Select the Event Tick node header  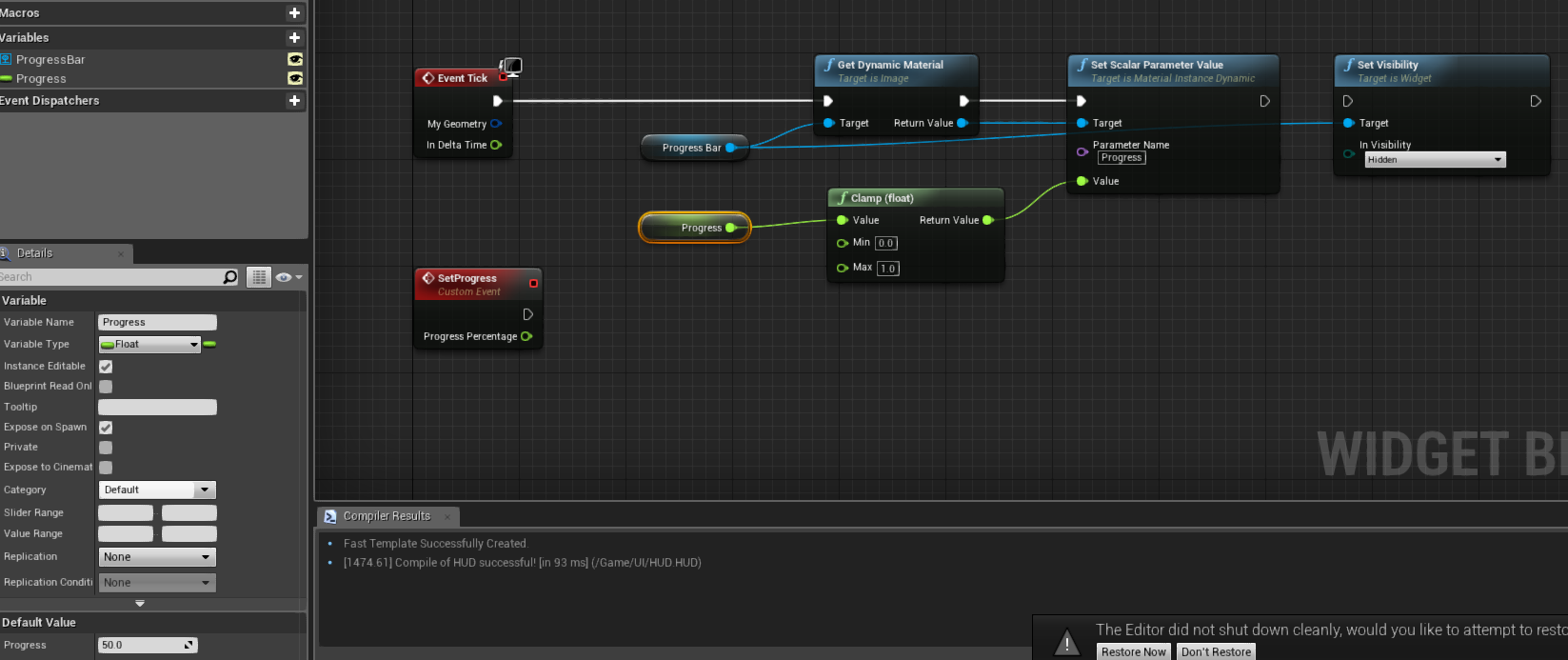coord(463,78)
